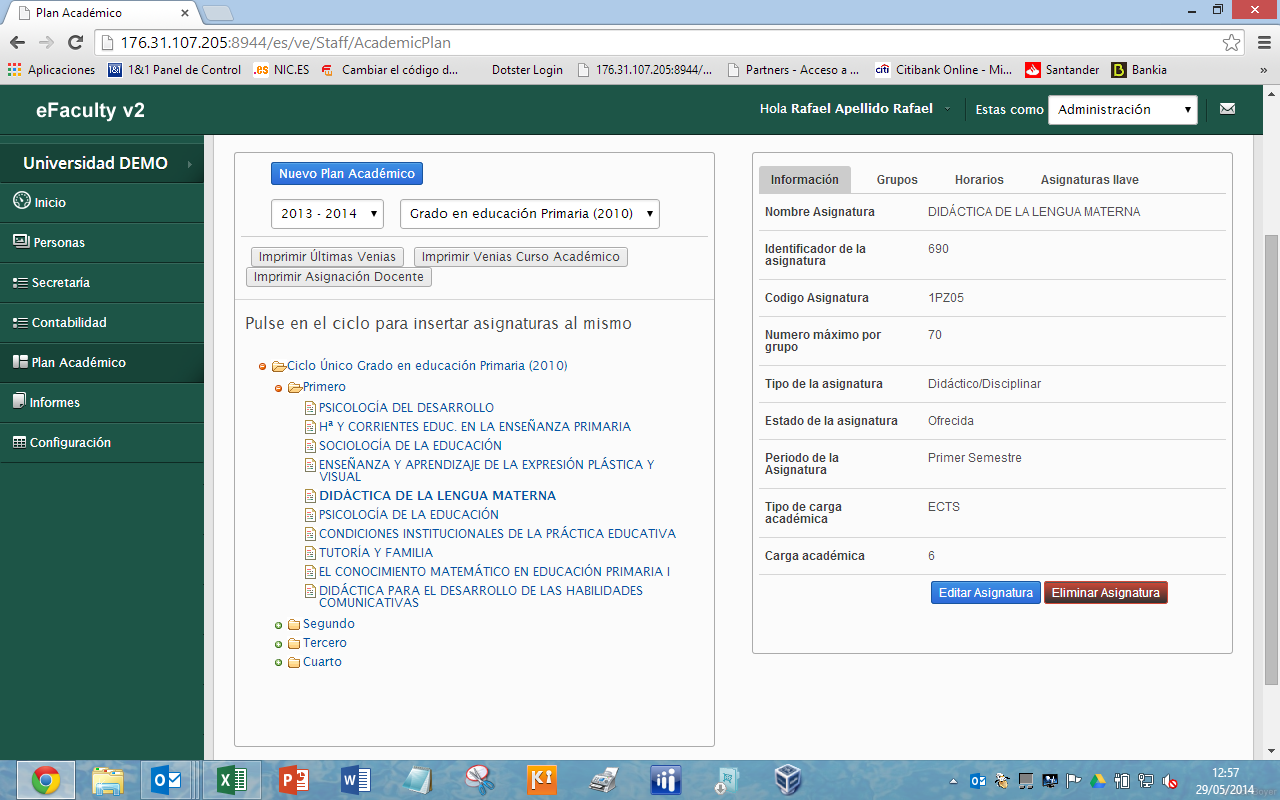1280x800 pixels.
Task: Click the Personas icon in sidebar
Action: [20, 242]
